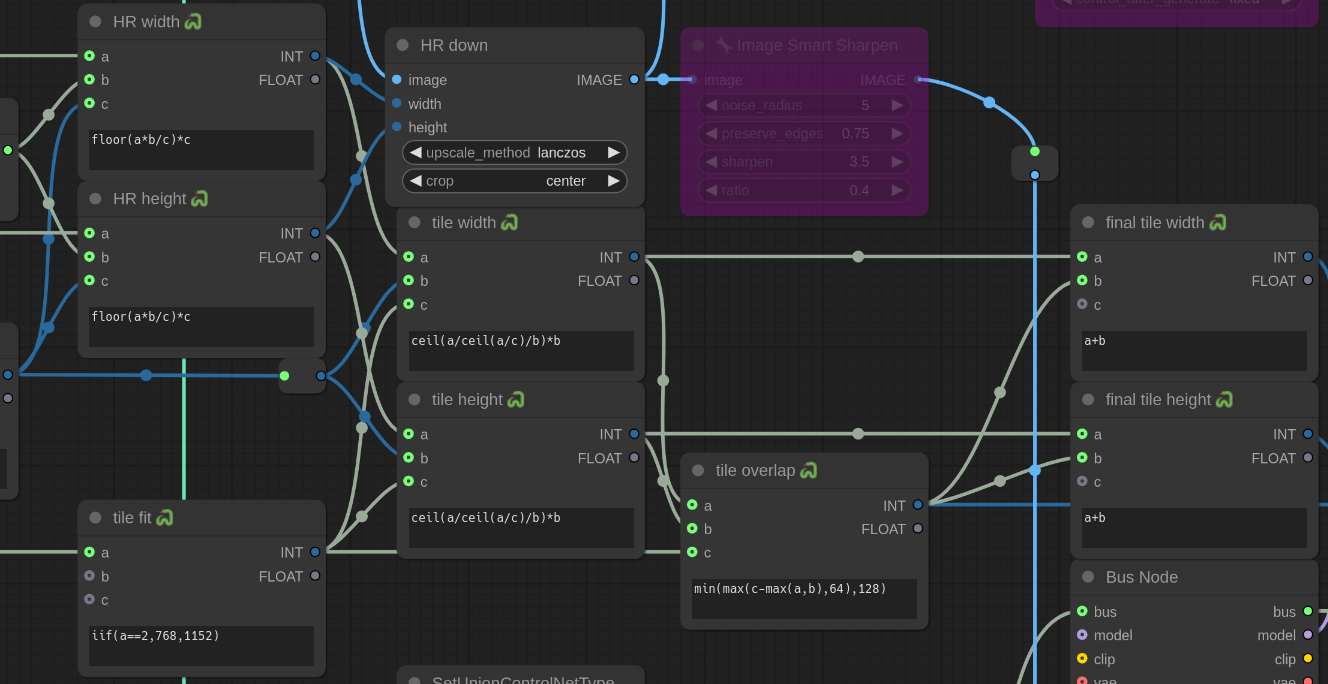Click the HR down IMAGE output socket
Viewport: 1328px width, 684px height.
(634, 80)
